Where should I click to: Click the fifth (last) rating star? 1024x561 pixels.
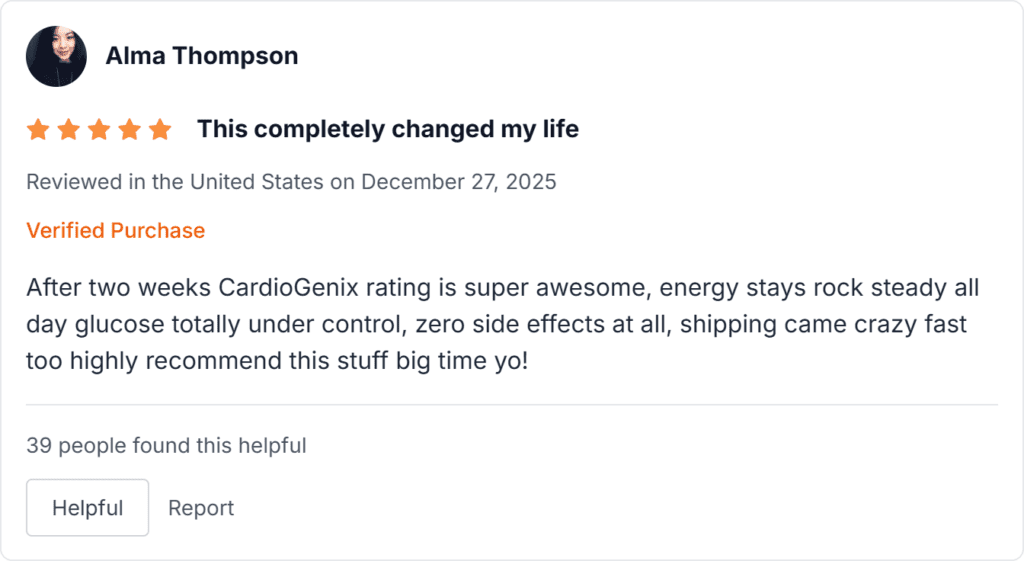(160, 129)
